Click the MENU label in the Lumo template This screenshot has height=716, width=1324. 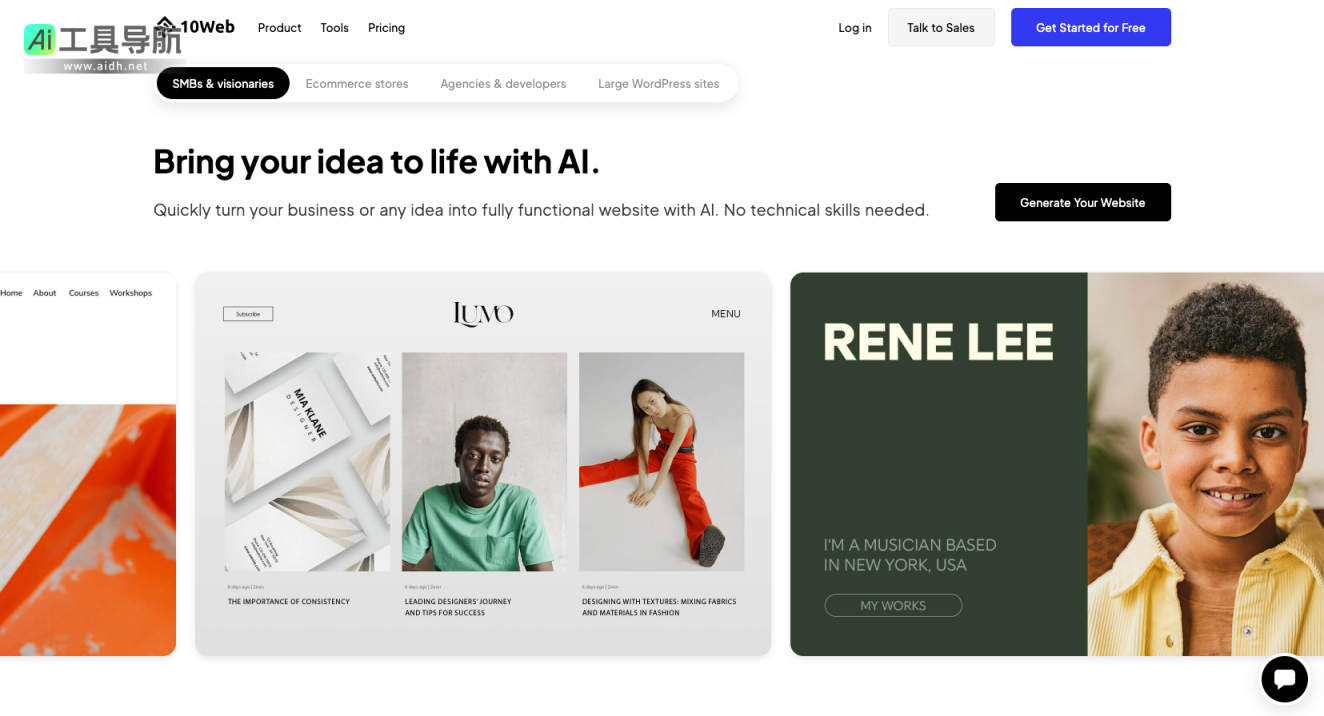tap(726, 314)
